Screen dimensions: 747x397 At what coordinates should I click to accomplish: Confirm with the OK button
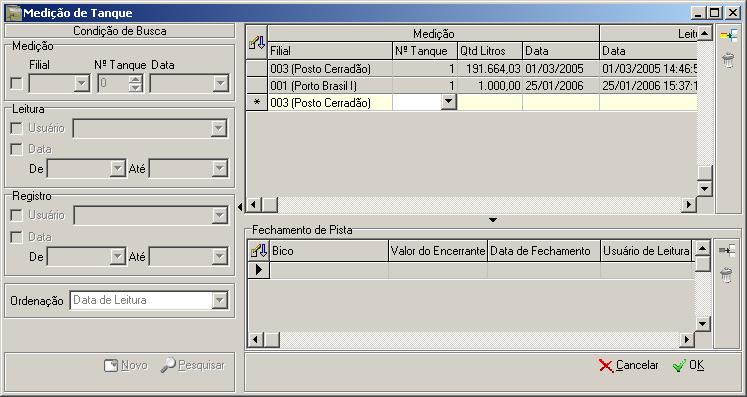coord(688,366)
